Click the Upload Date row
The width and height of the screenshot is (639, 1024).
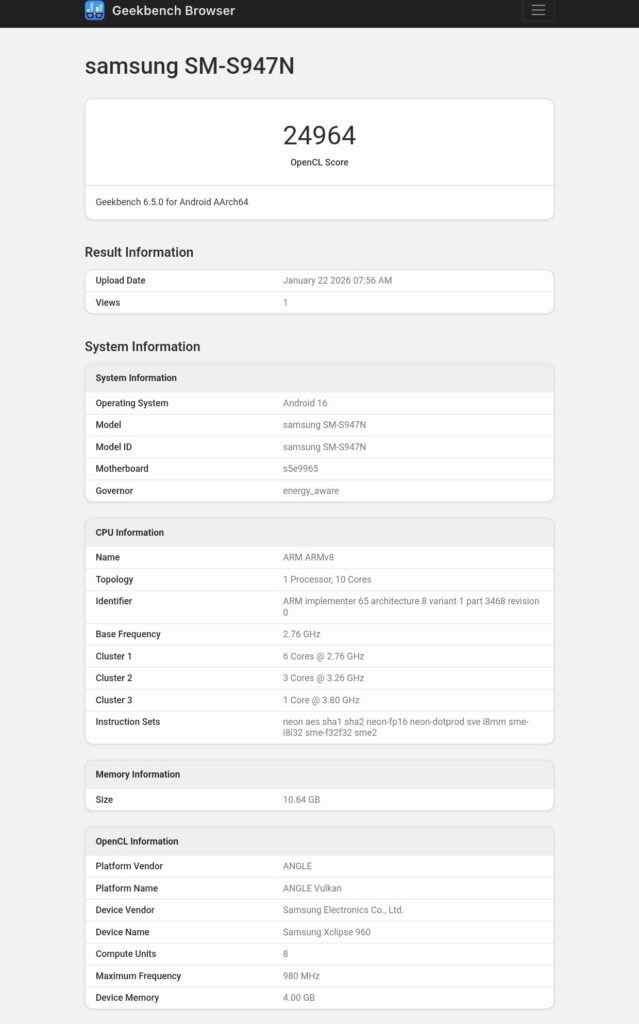[319, 281]
